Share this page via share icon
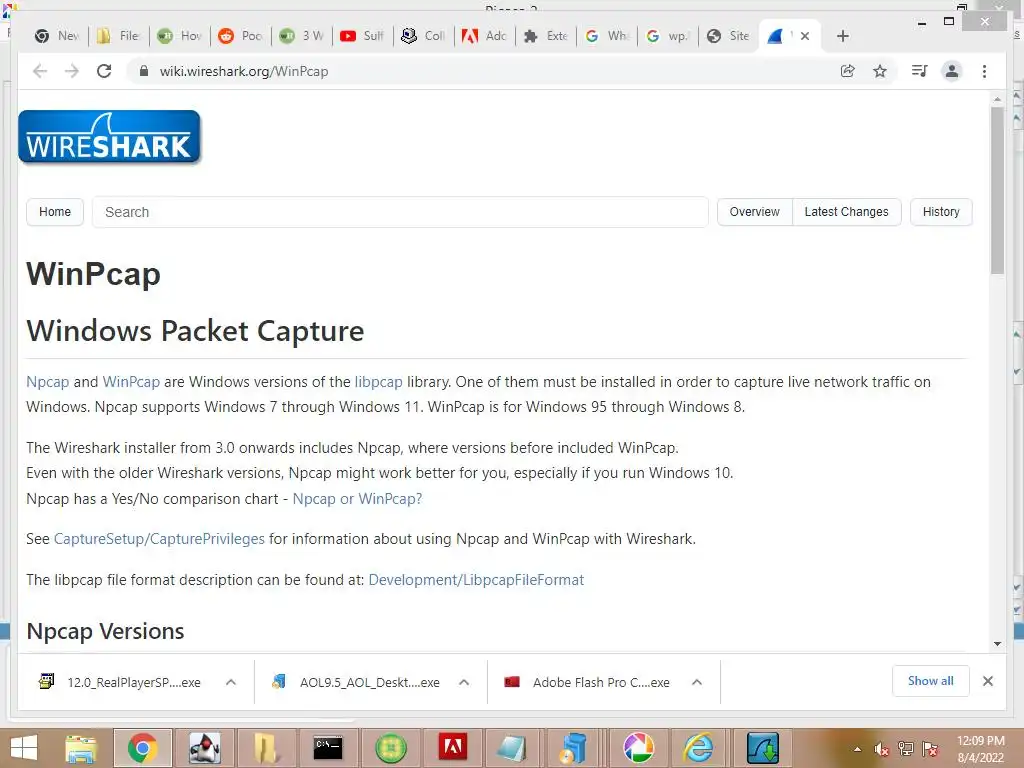 point(848,71)
